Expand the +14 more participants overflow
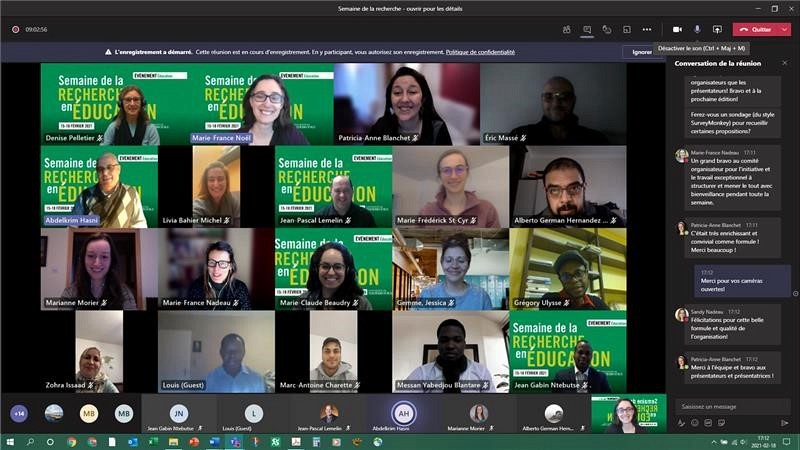 click(x=19, y=413)
